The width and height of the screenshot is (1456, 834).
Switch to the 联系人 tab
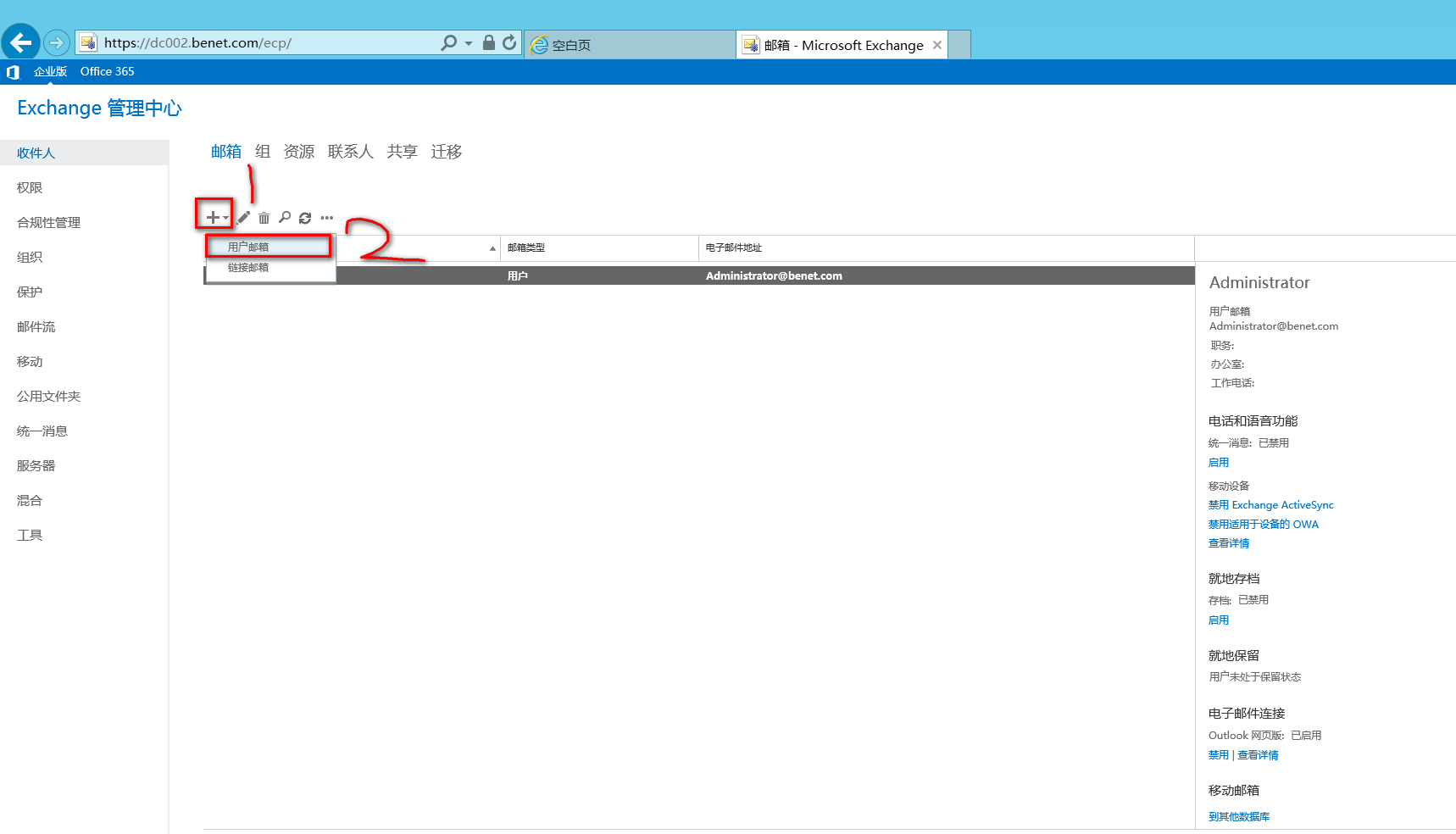(x=351, y=152)
